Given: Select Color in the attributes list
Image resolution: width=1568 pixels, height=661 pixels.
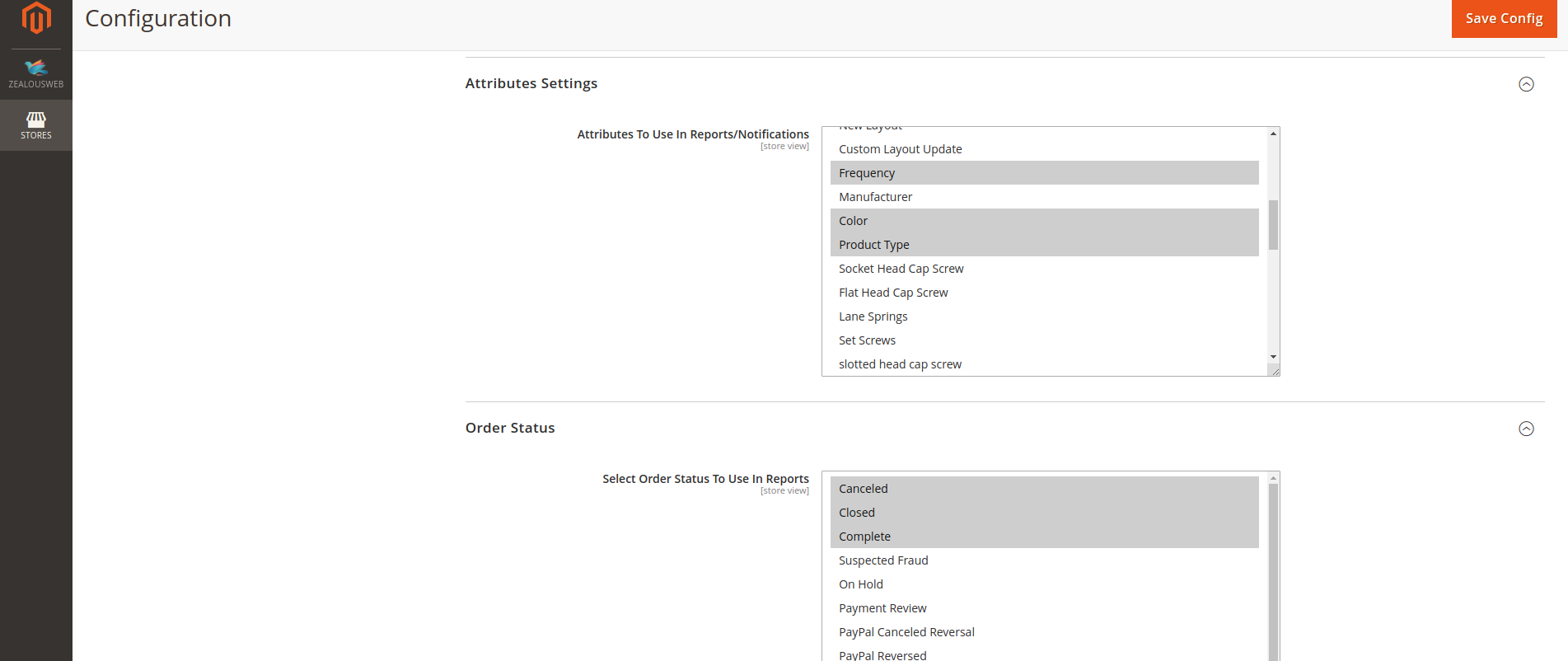Looking at the screenshot, I should [x=853, y=221].
